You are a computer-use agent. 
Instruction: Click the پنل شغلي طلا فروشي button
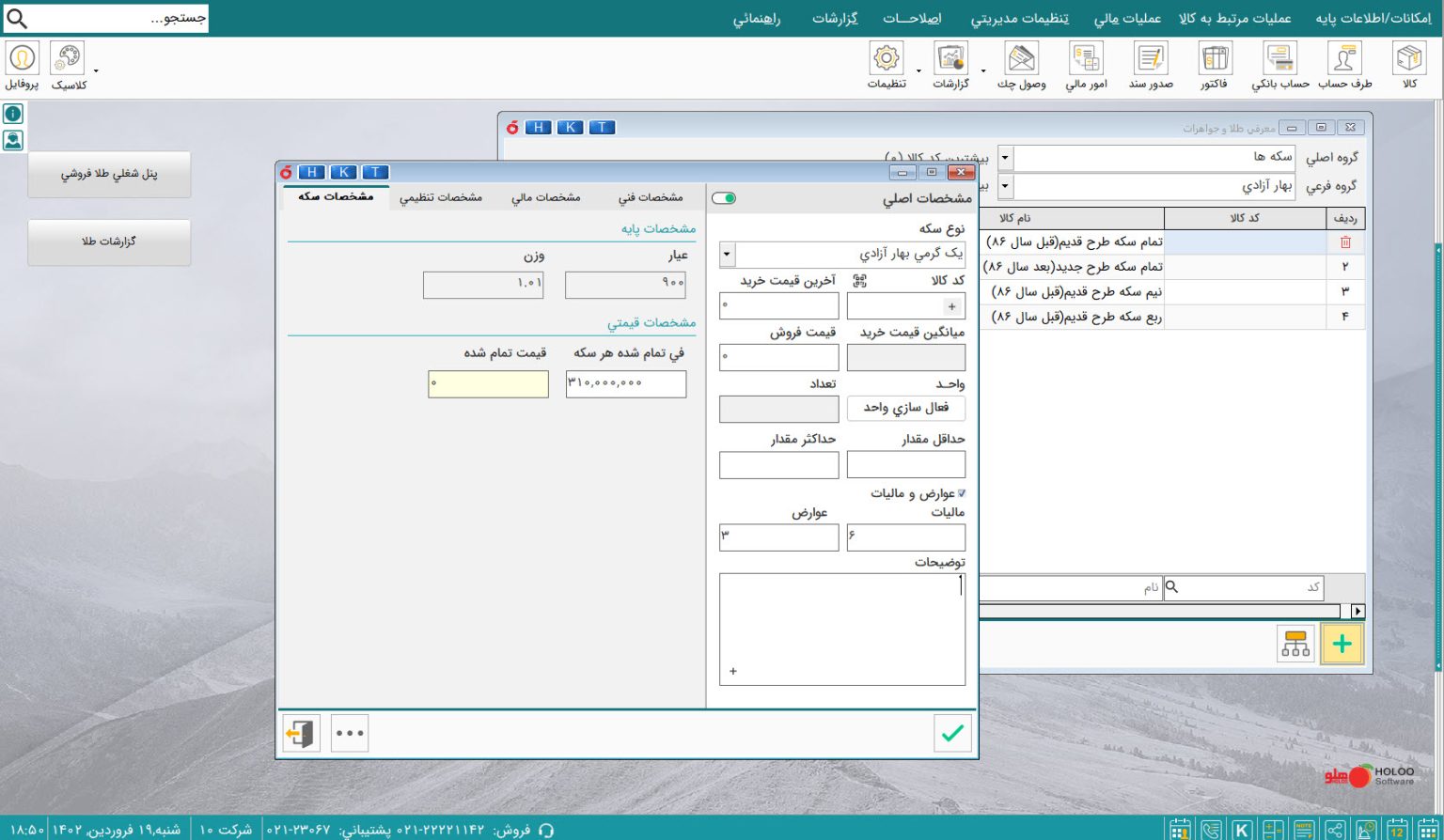tap(109, 174)
